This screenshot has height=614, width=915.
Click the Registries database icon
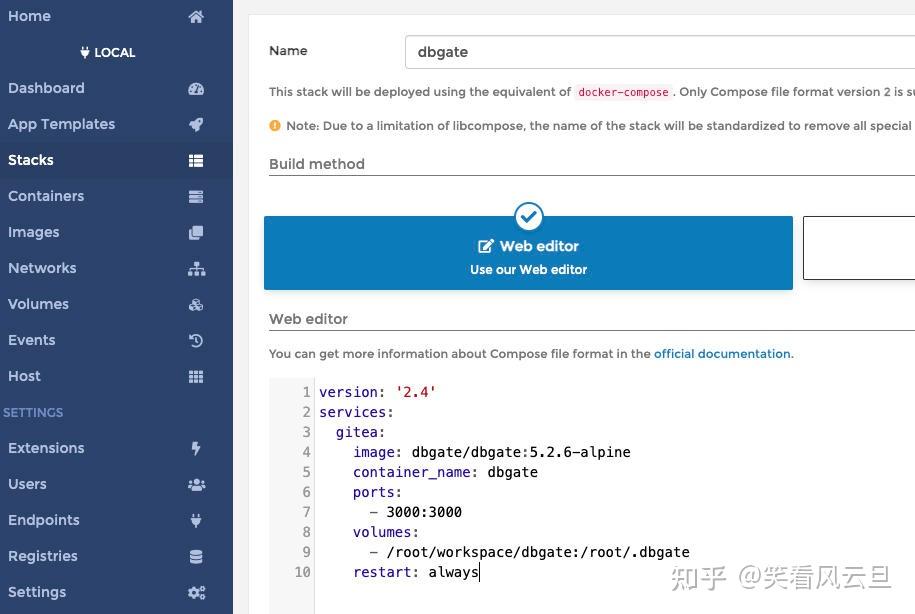(196, 556)
